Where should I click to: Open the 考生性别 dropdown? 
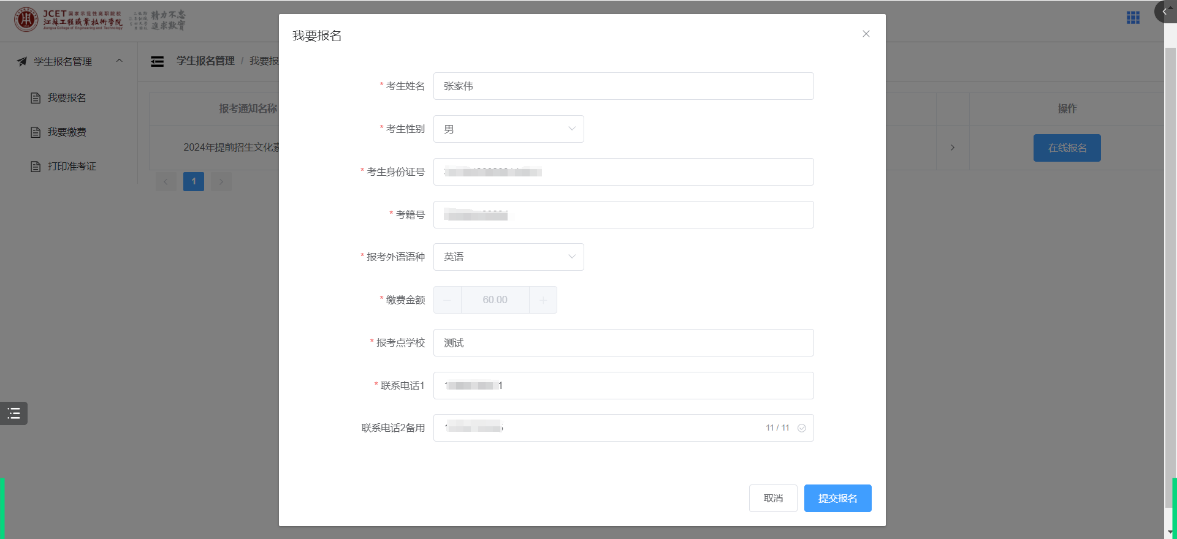[x=508, y=129]
